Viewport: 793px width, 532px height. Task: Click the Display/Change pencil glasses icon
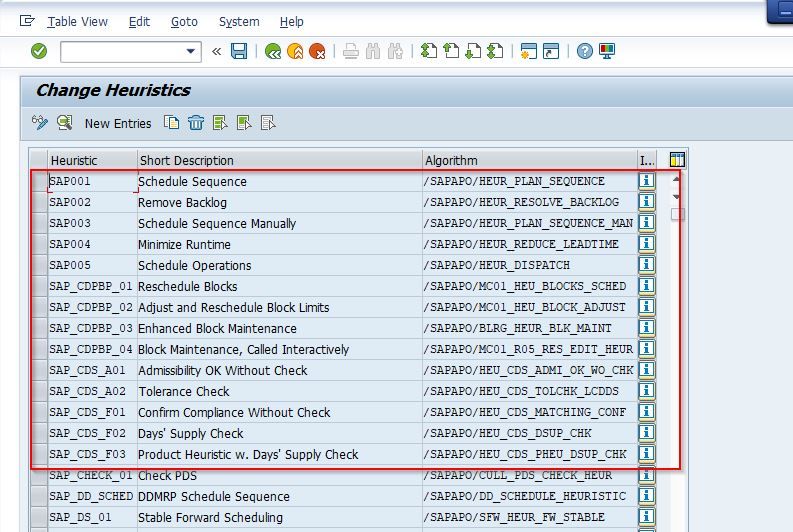click(39, 123)
